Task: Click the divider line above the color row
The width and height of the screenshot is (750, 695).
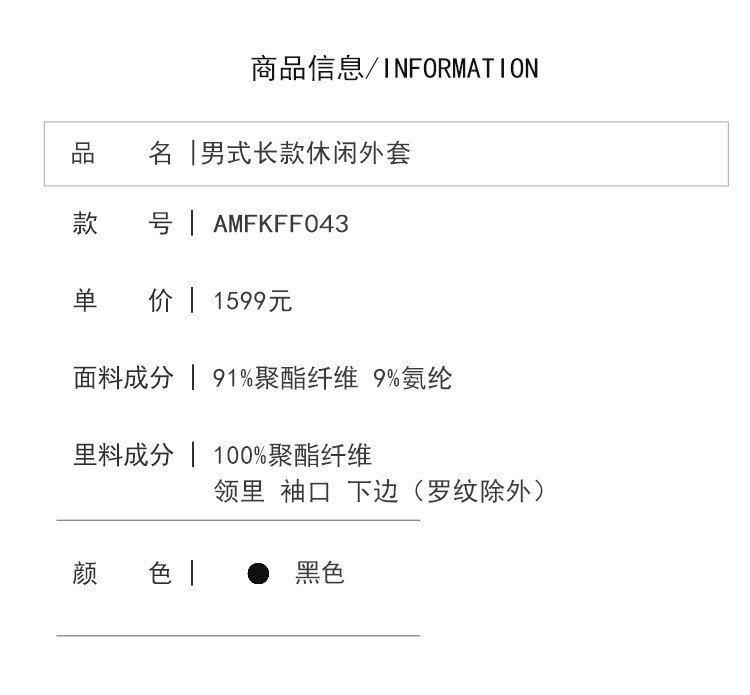Action: 238,520
